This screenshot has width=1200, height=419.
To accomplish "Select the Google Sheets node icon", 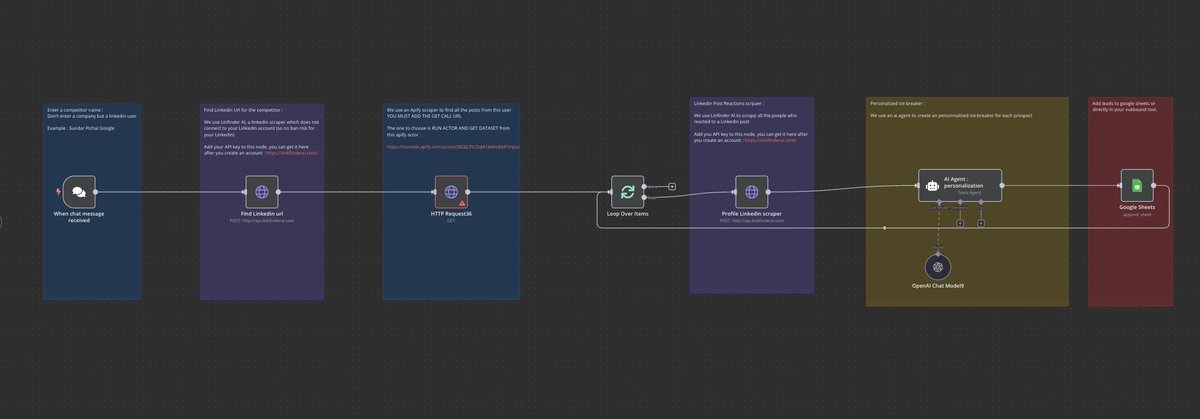I will (1136, 186).
